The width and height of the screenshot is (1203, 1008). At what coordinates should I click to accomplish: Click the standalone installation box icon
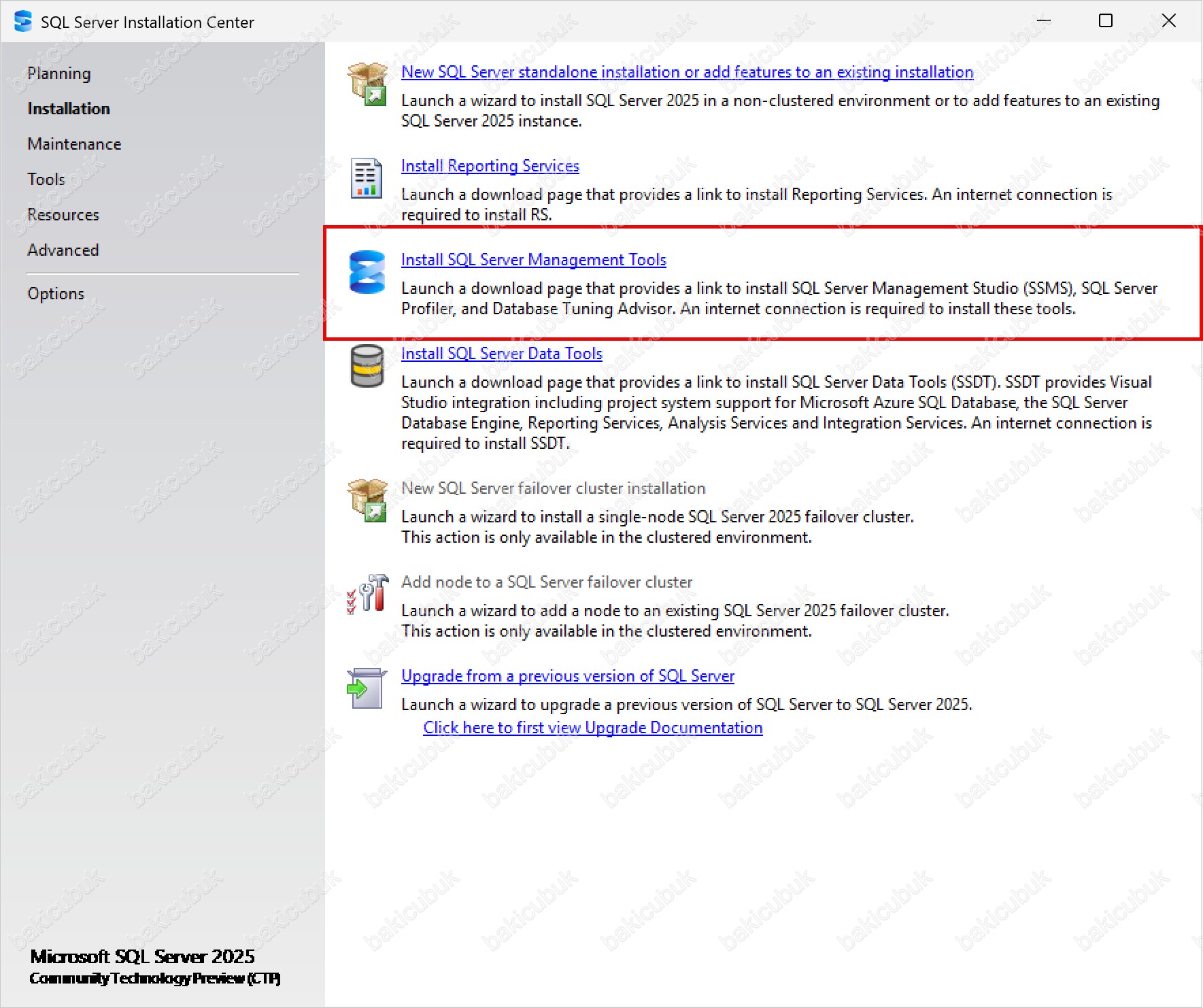click(x=367, y=84)
